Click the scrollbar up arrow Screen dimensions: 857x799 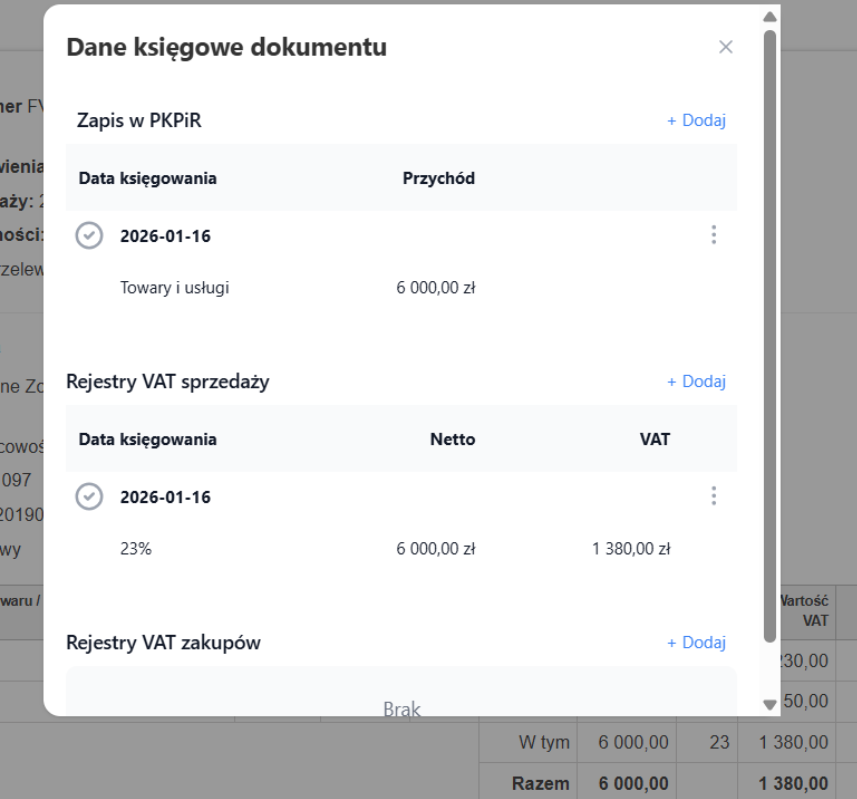click(x=769, y=16)
